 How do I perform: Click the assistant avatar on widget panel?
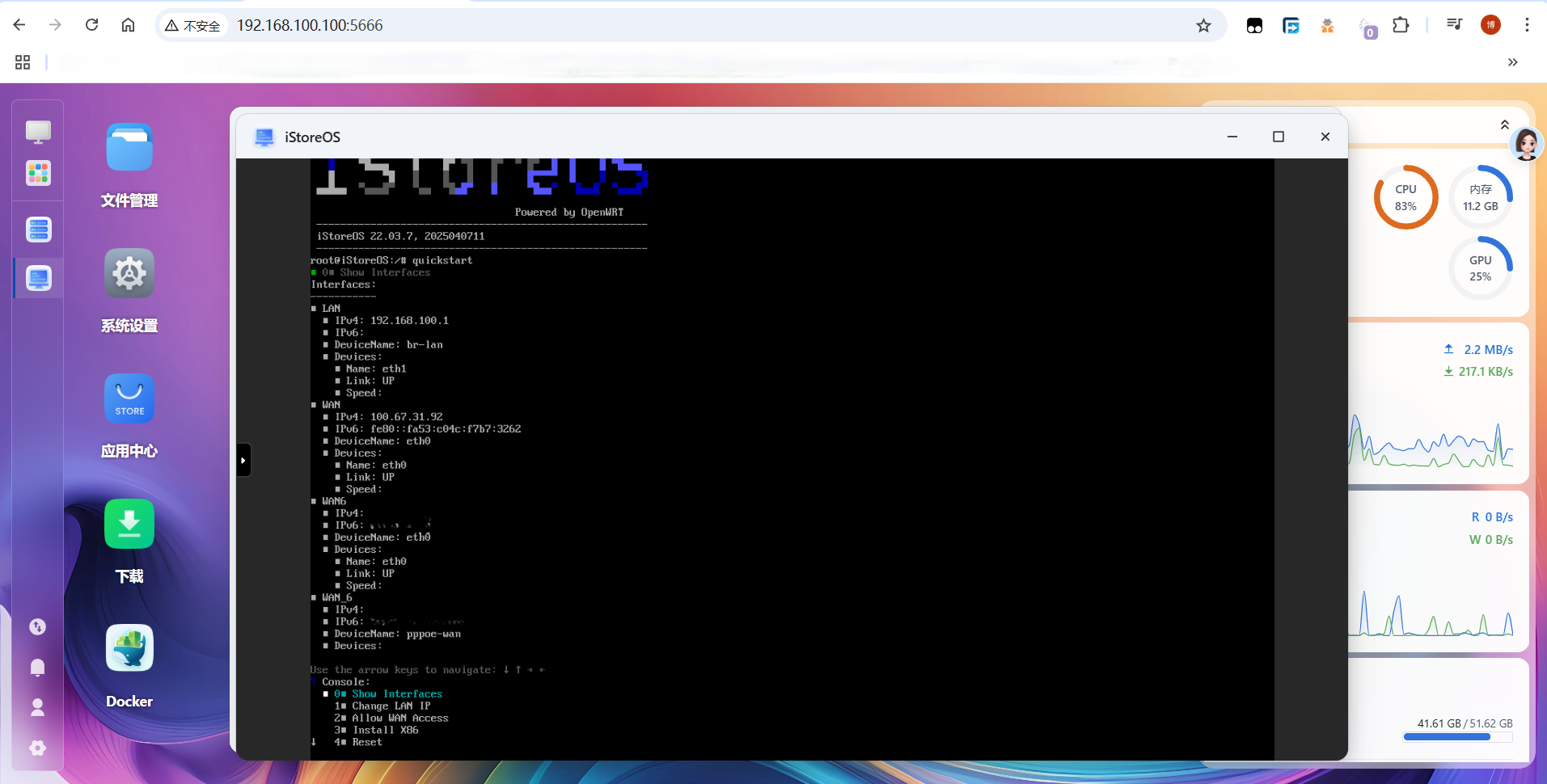coord(1526,144)
